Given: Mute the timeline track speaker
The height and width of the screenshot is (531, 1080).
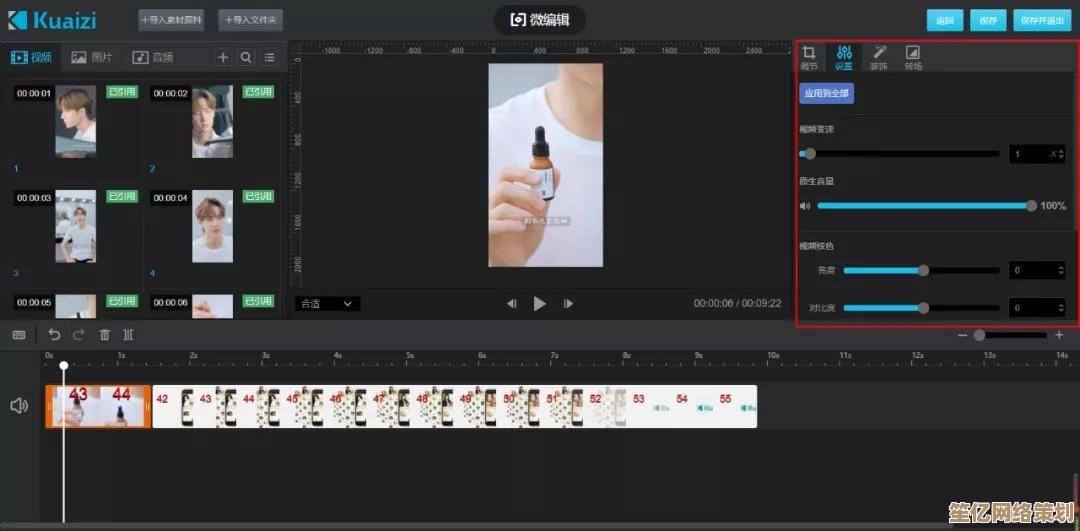Looking at the screenshot, I should pyautogui.click(x=19, y=406).
